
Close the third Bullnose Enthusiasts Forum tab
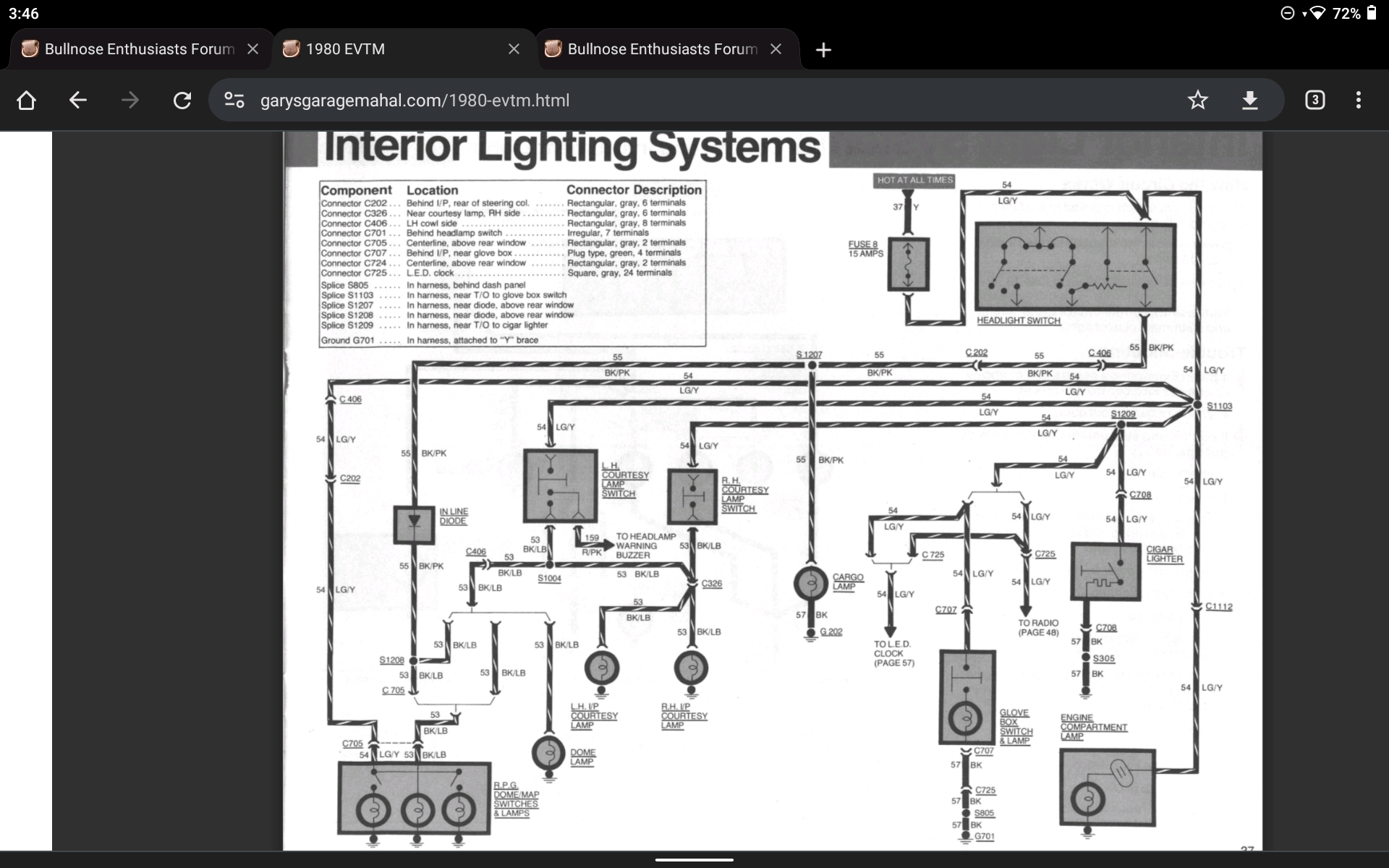click(776, 49)
